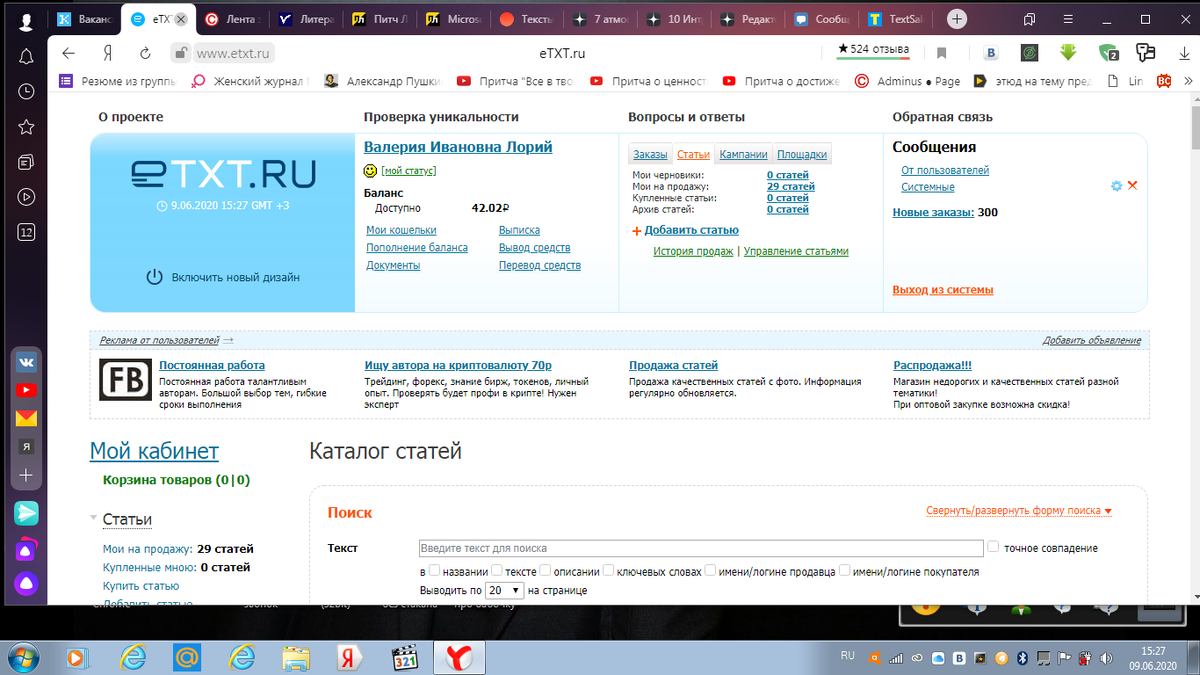The image size is (1200, 675).
Task: Open the adblock shield extension icon
Action: [1108, 53]
